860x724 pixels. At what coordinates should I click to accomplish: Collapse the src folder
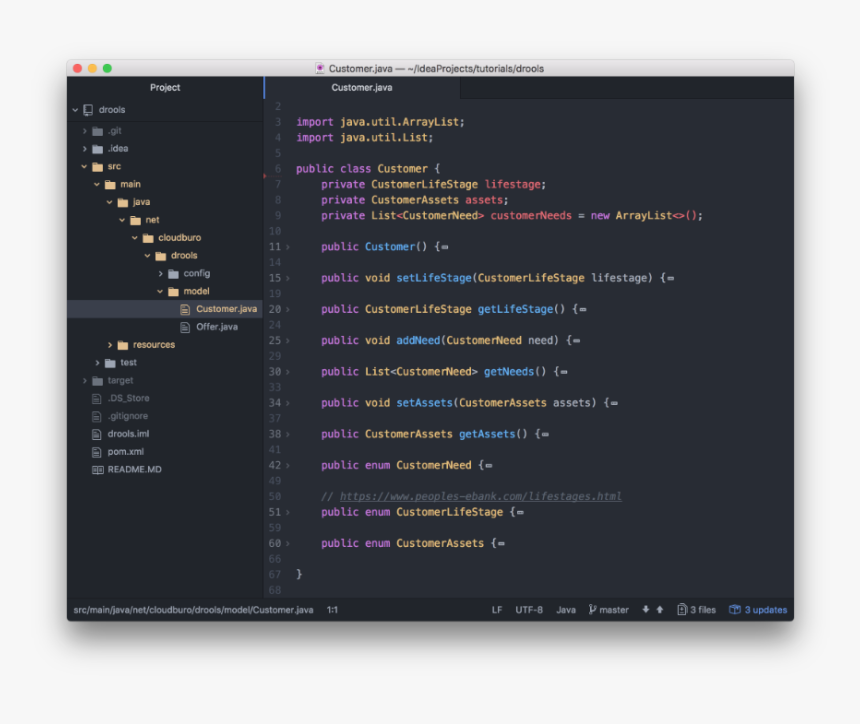[85, 167]
